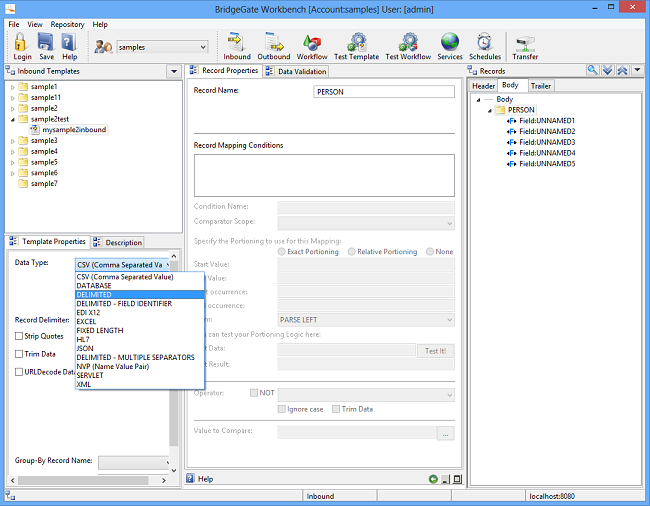
Task: Toggle the NOT checkbox
Action: [x=254, y=392]
